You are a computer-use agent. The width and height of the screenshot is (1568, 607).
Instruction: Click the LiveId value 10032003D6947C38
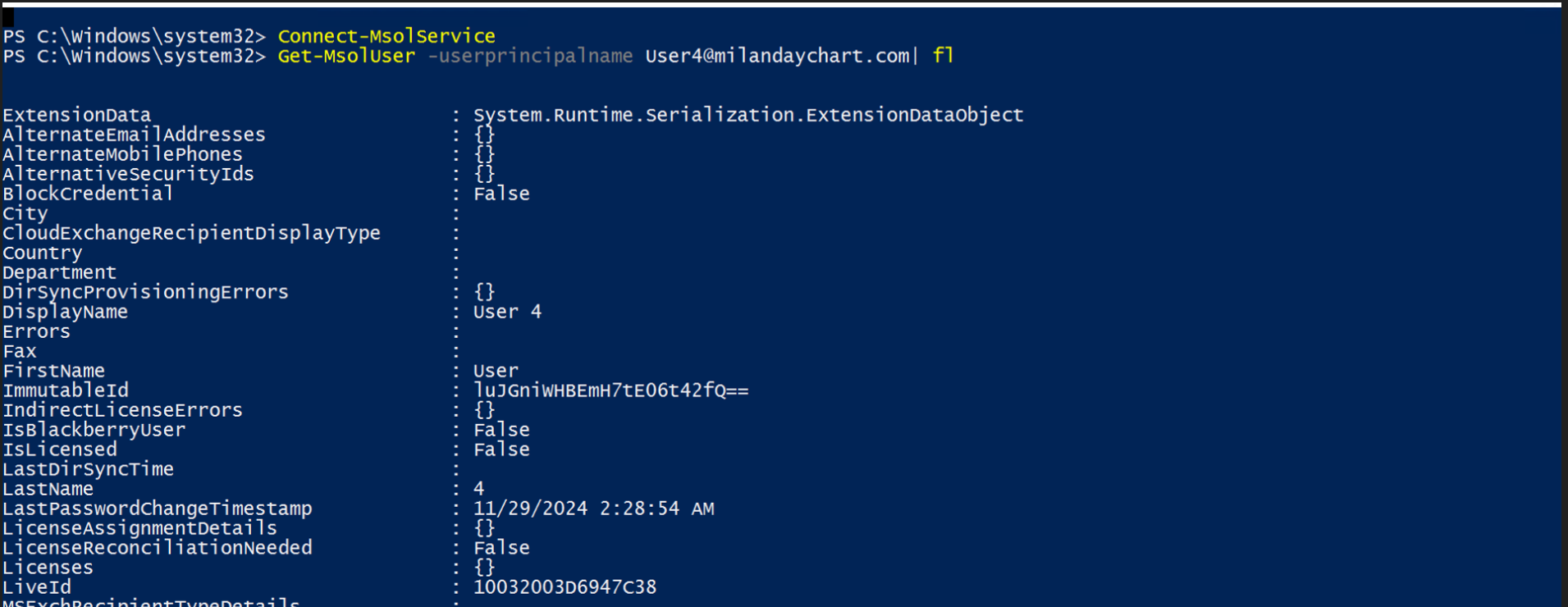[565, 588]
